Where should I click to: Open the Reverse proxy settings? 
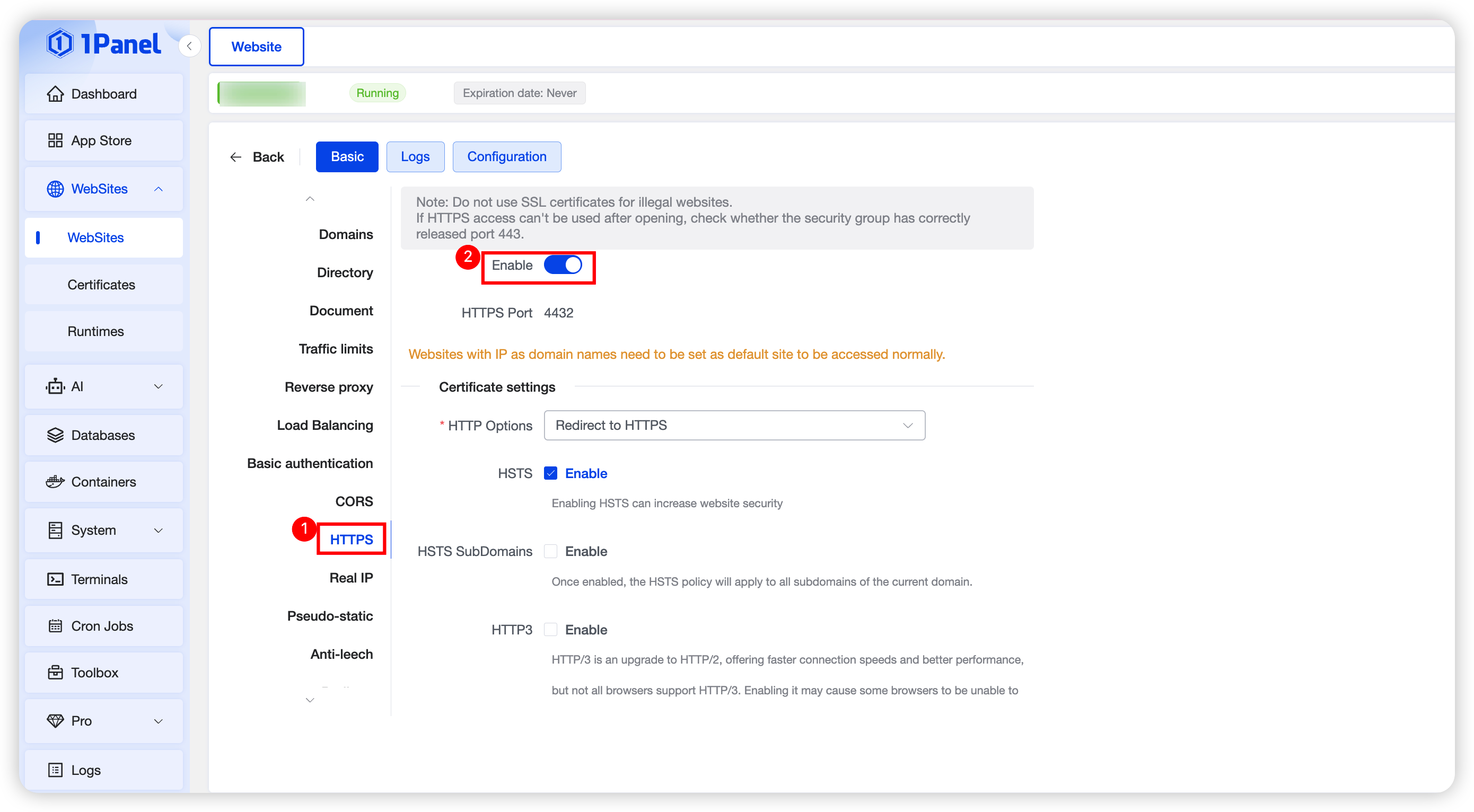(328, 387)
